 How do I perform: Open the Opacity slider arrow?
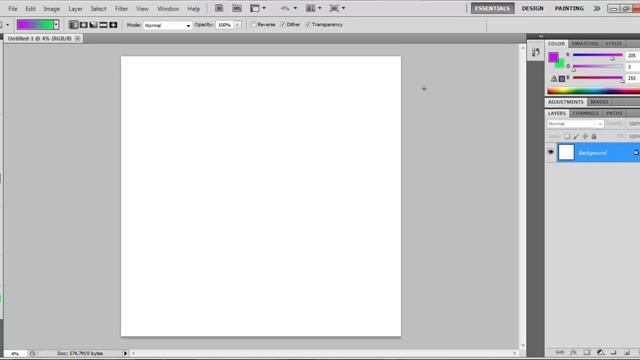237,25
